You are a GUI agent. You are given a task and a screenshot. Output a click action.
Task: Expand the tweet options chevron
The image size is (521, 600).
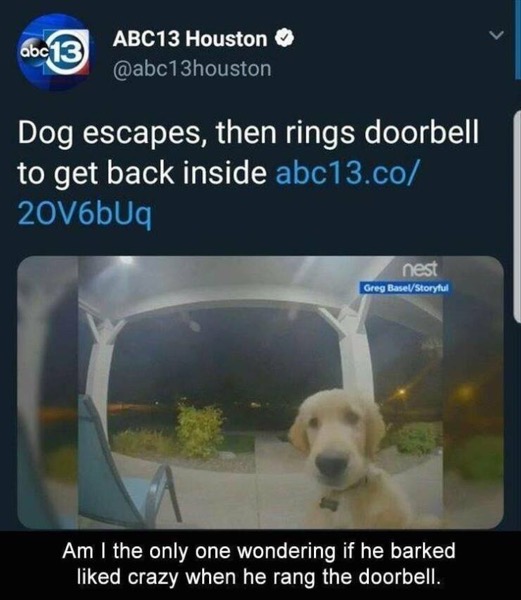[497, 35]
